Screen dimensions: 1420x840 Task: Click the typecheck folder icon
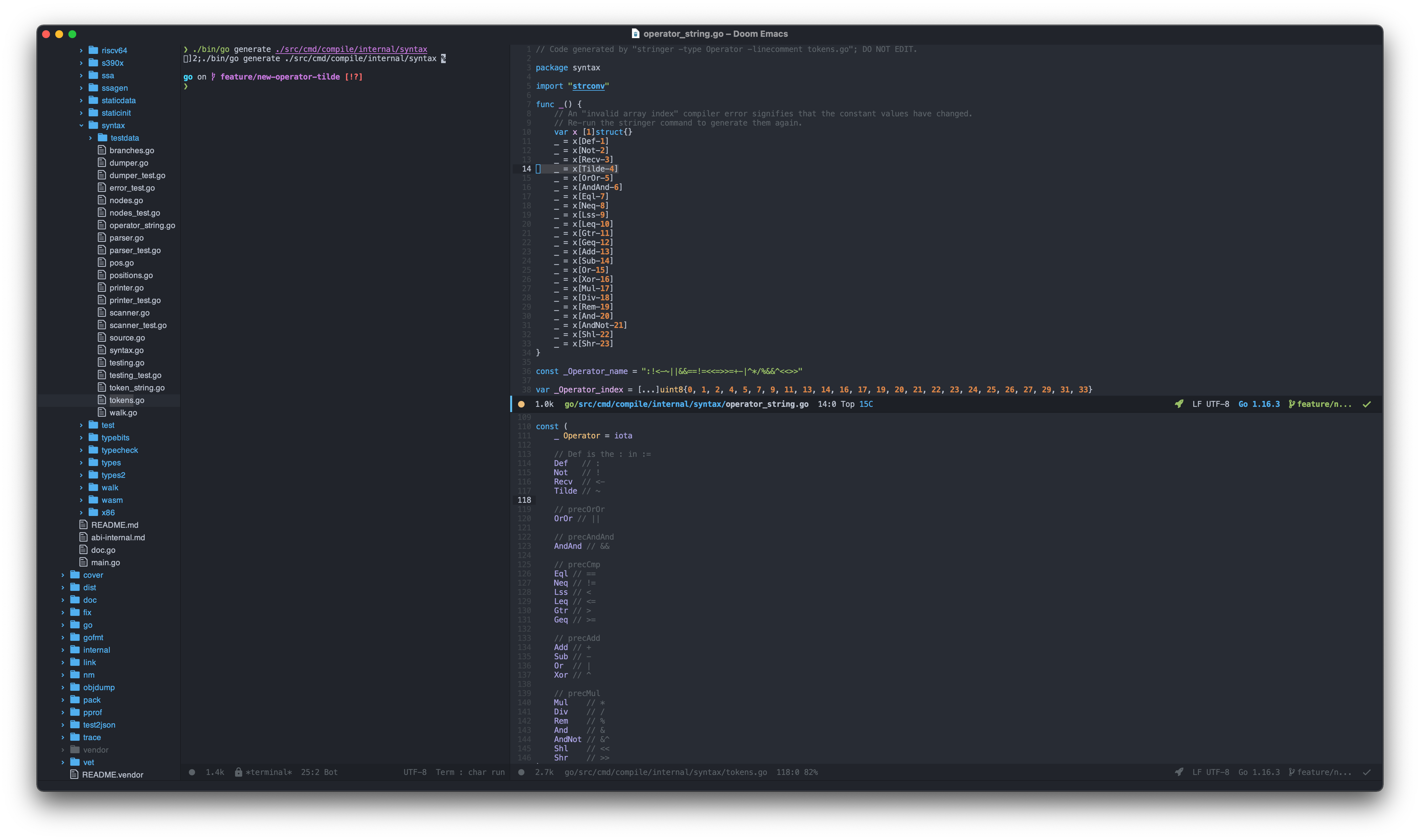pos(93,450)
